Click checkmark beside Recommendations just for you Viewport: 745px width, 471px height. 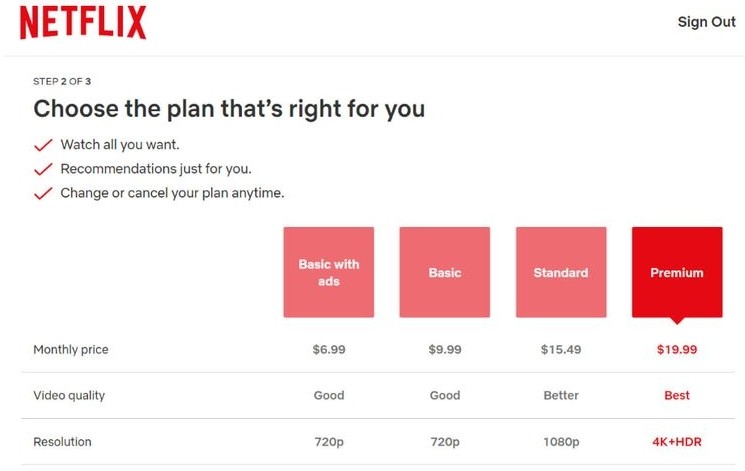[x=43, y=169]
